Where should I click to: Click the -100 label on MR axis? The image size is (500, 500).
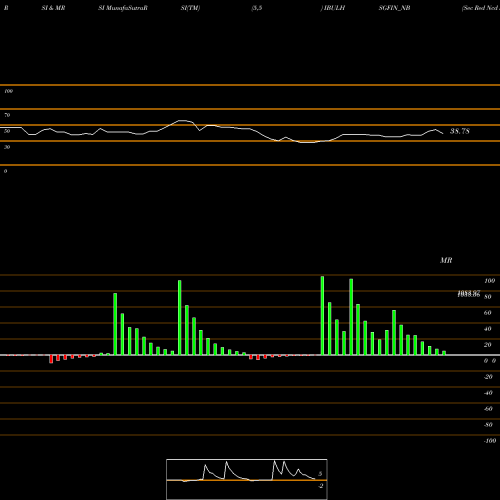point(490,441)
